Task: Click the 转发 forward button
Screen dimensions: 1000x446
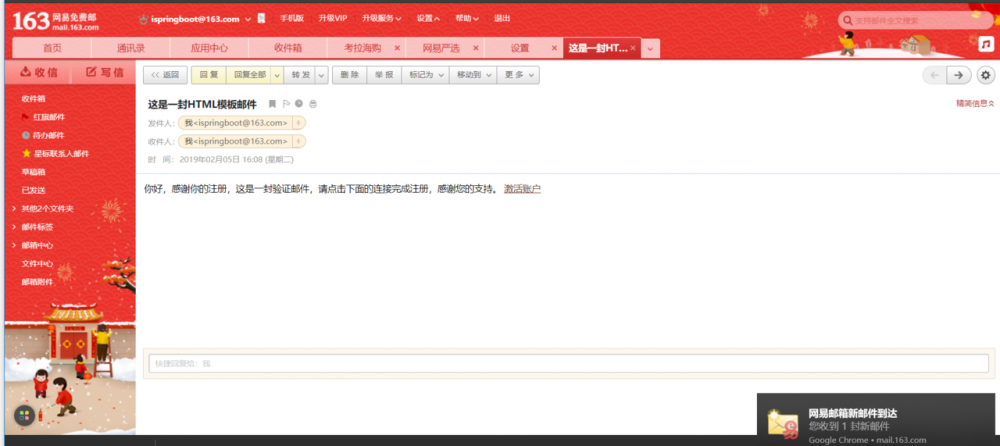Action: point(300,75)
